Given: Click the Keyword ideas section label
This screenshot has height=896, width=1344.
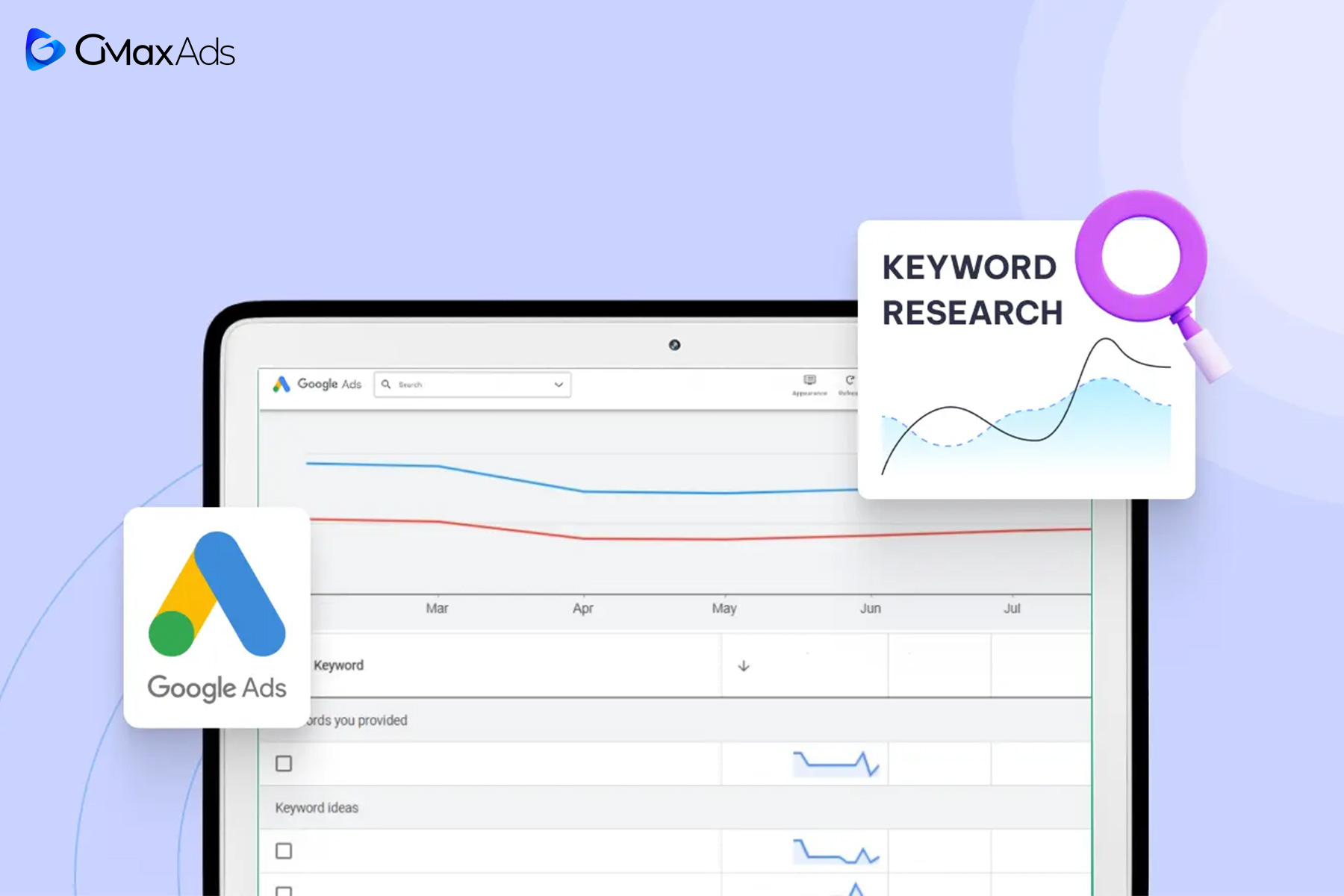Looking at the screenshot, I should 317,808.
